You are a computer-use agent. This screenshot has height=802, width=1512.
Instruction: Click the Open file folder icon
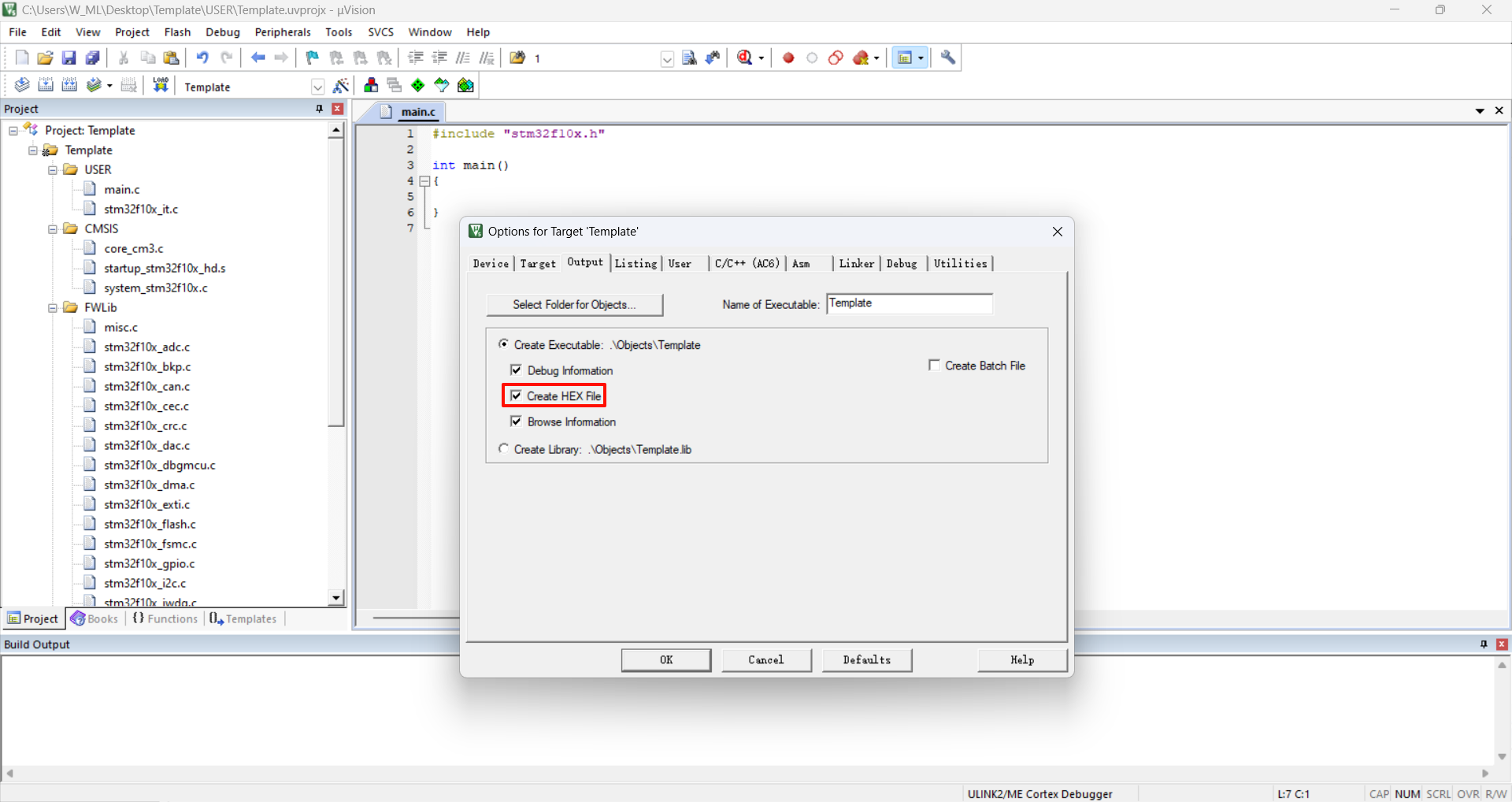point(46,58)
